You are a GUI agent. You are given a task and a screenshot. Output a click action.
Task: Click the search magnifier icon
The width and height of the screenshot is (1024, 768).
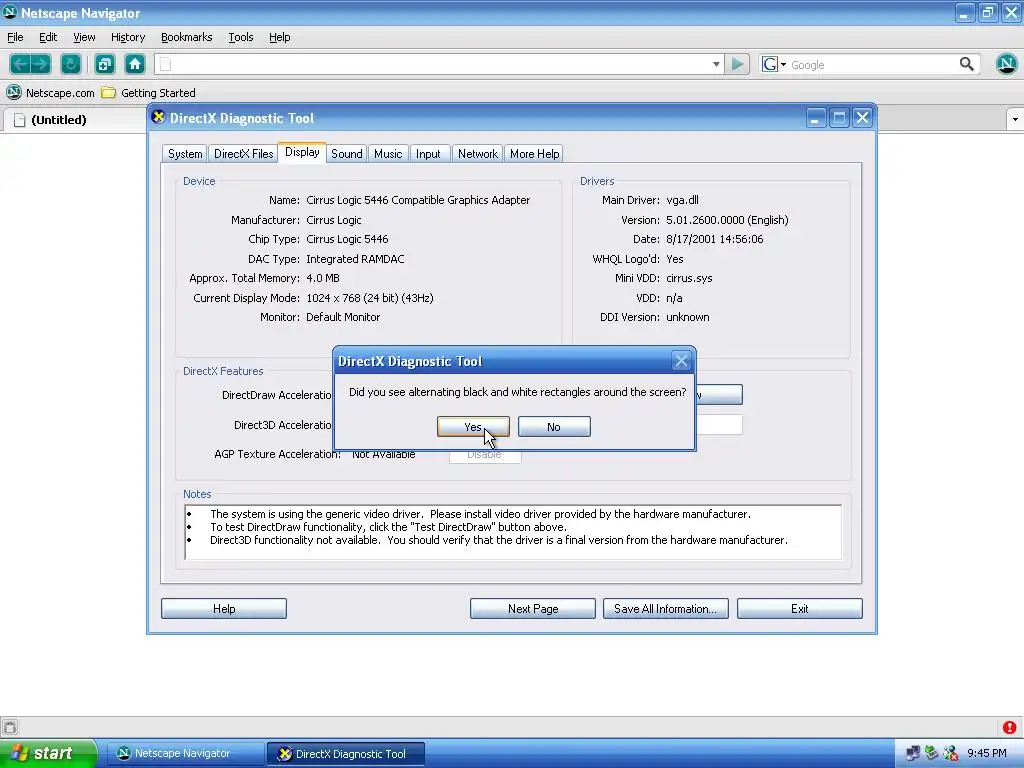pyautogui.click(x=967, y=64)
